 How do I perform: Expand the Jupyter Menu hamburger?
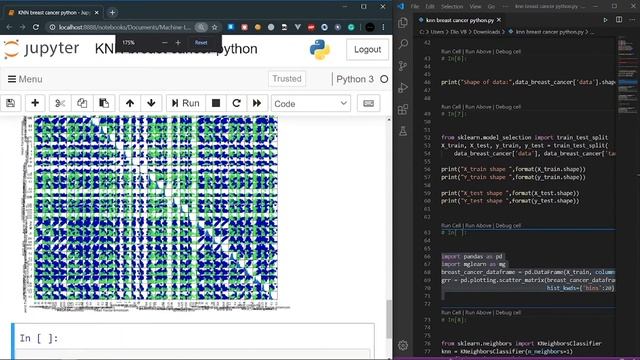point(25,79)
